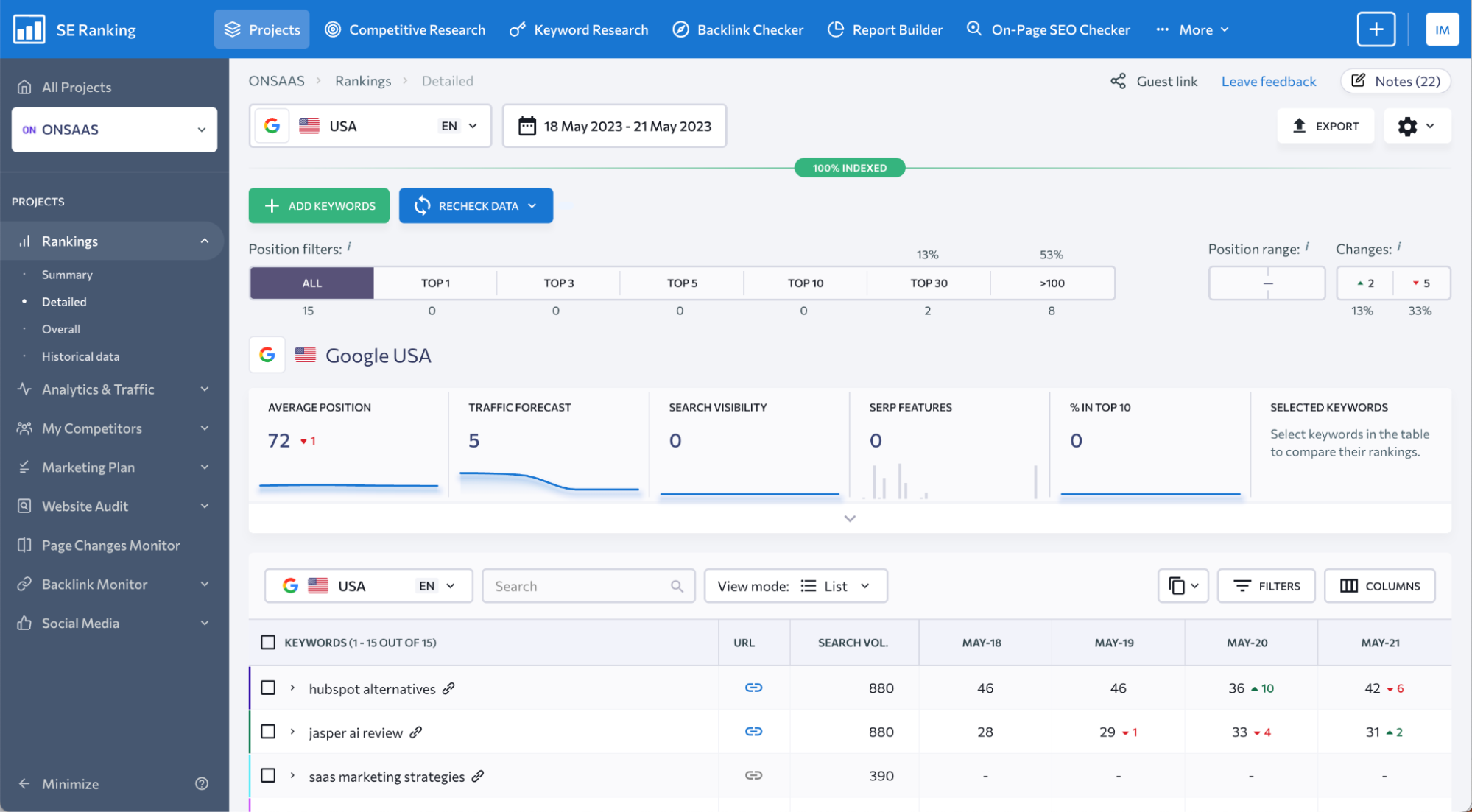Tick the checkbox for saas marketing strategies

point(268,775)
